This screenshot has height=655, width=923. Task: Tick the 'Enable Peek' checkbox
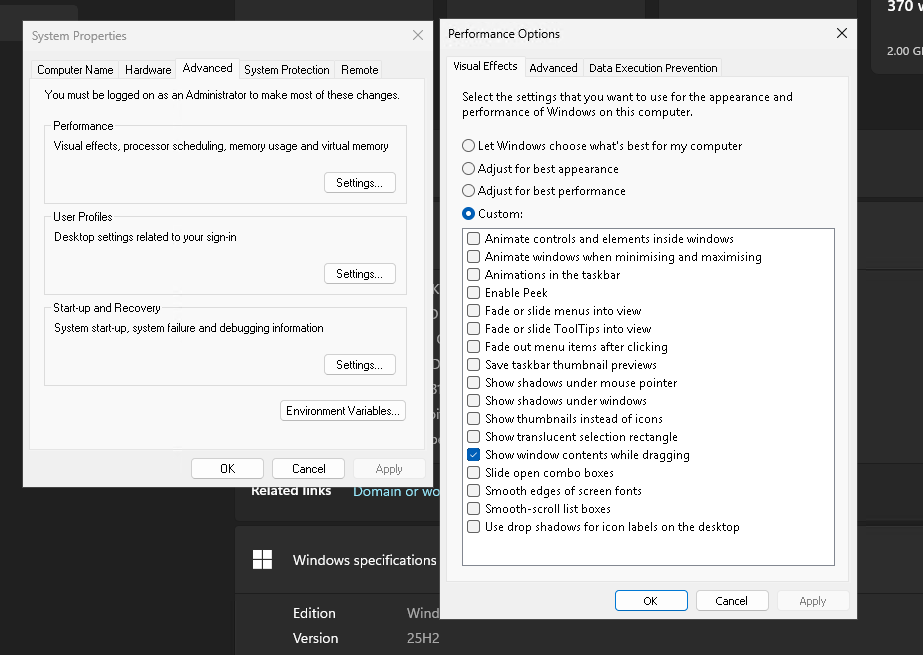coord(474,293)
